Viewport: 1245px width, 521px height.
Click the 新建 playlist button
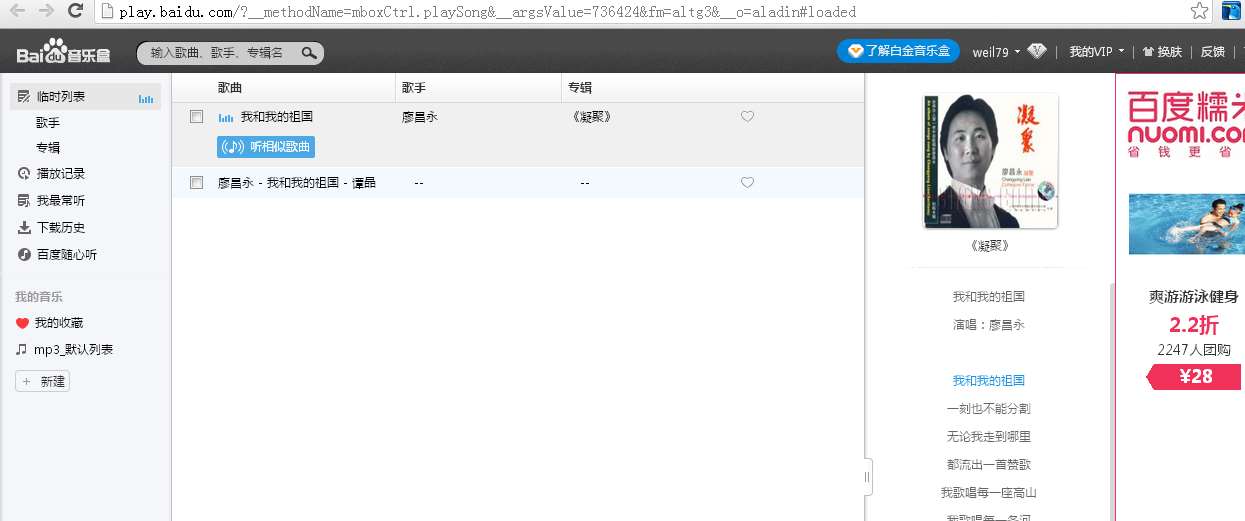click(x=42, y=382)
